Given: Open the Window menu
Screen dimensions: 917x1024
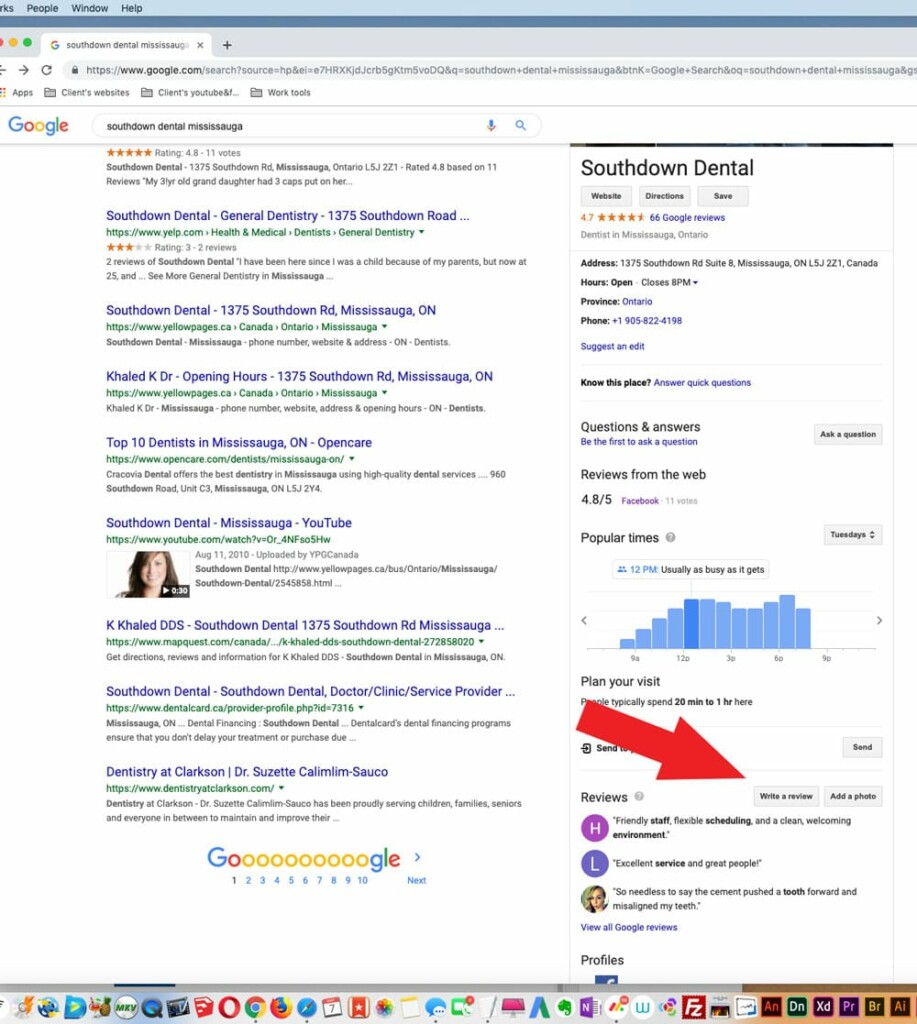Looking at the screenshot, I should (89, 8).
